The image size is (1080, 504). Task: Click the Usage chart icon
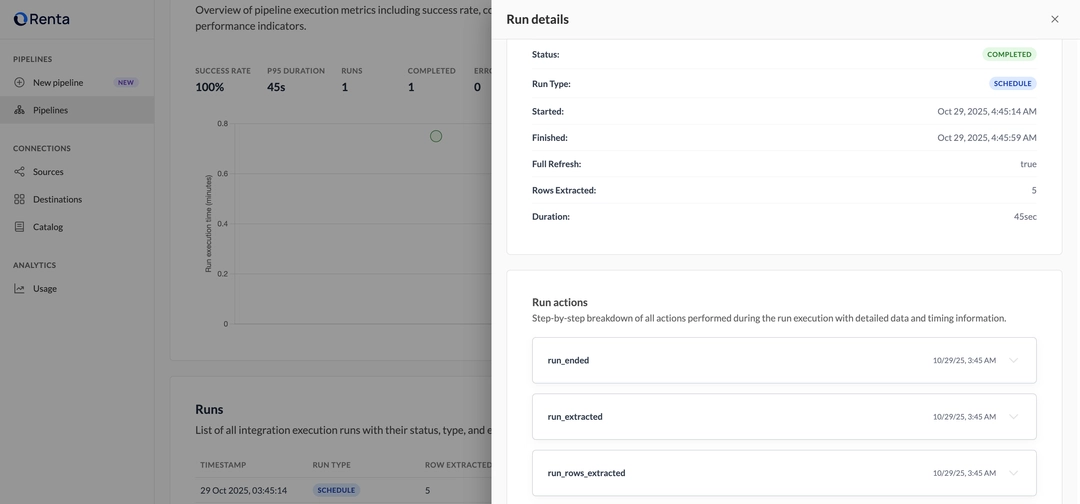click(x=19, y=289)
